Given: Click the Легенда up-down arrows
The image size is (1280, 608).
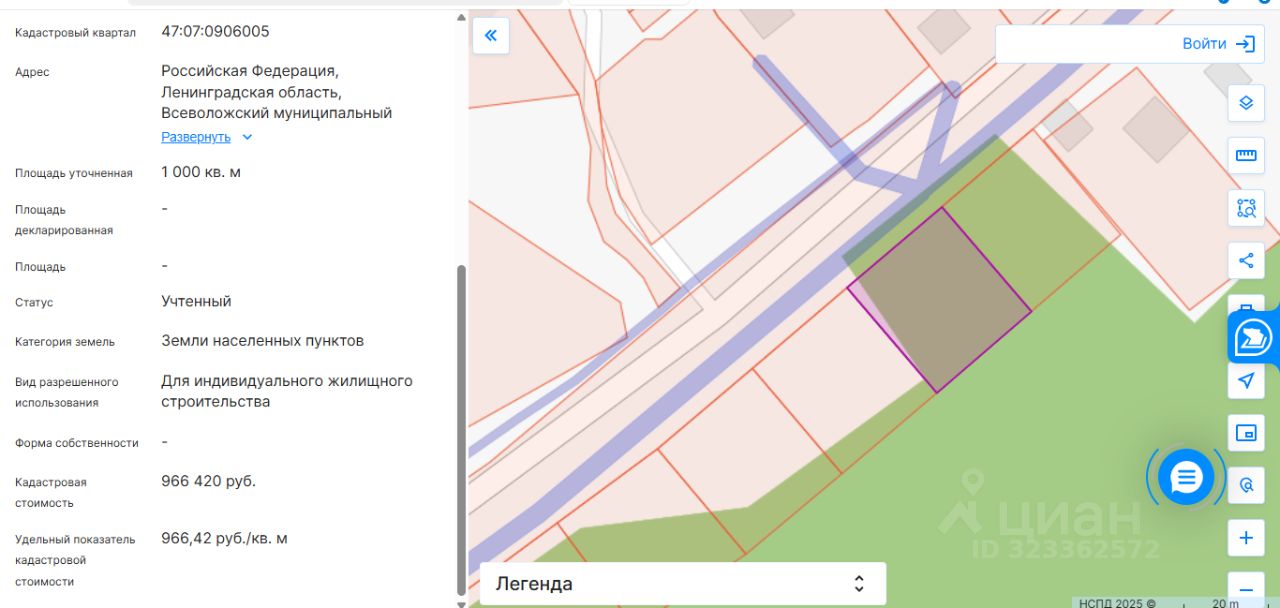Looking at the screenshot, I should [858, 584].
